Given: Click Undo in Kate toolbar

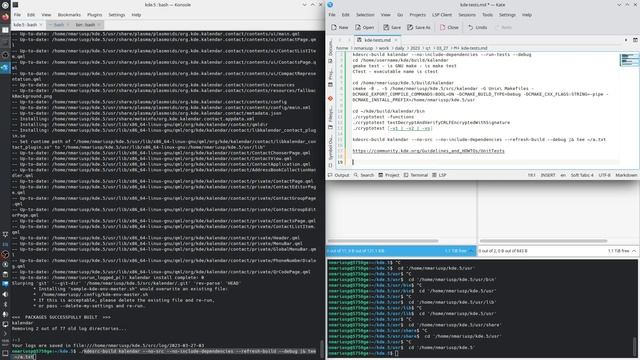Looking at the screenshot, I should [x=477, y=27].
